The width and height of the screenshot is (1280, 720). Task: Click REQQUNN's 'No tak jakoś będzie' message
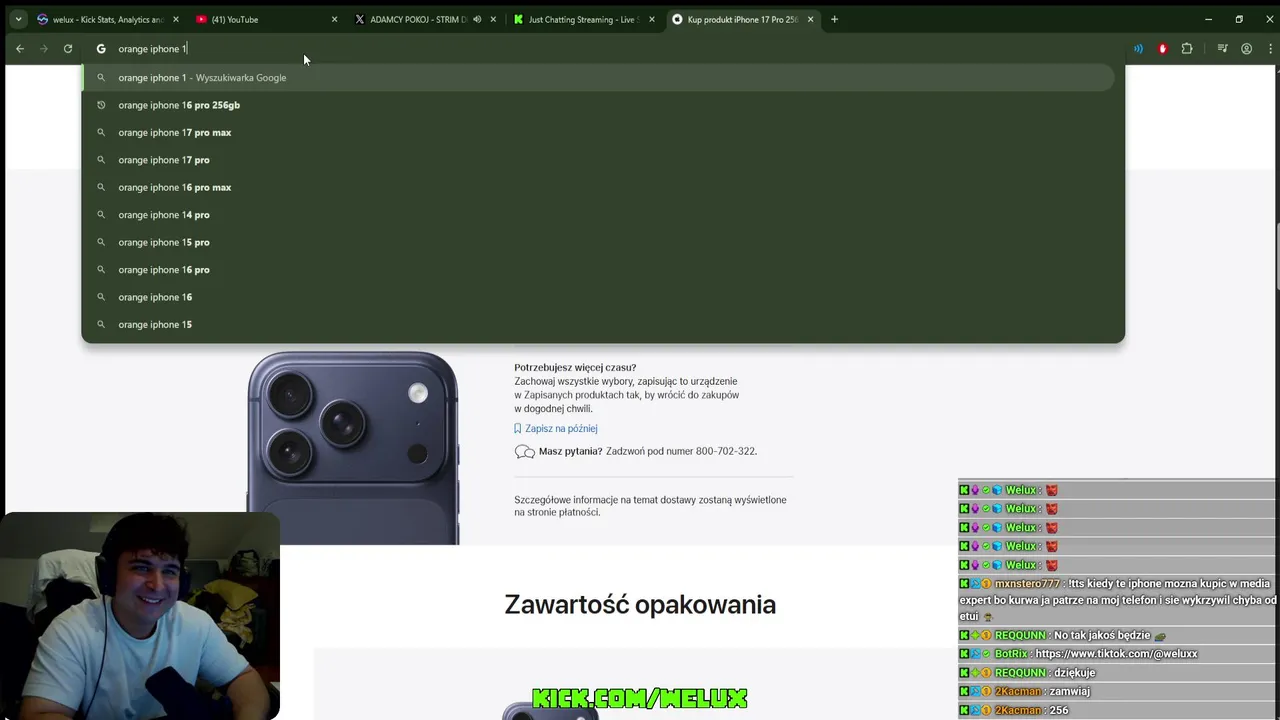click(1102, 635)
